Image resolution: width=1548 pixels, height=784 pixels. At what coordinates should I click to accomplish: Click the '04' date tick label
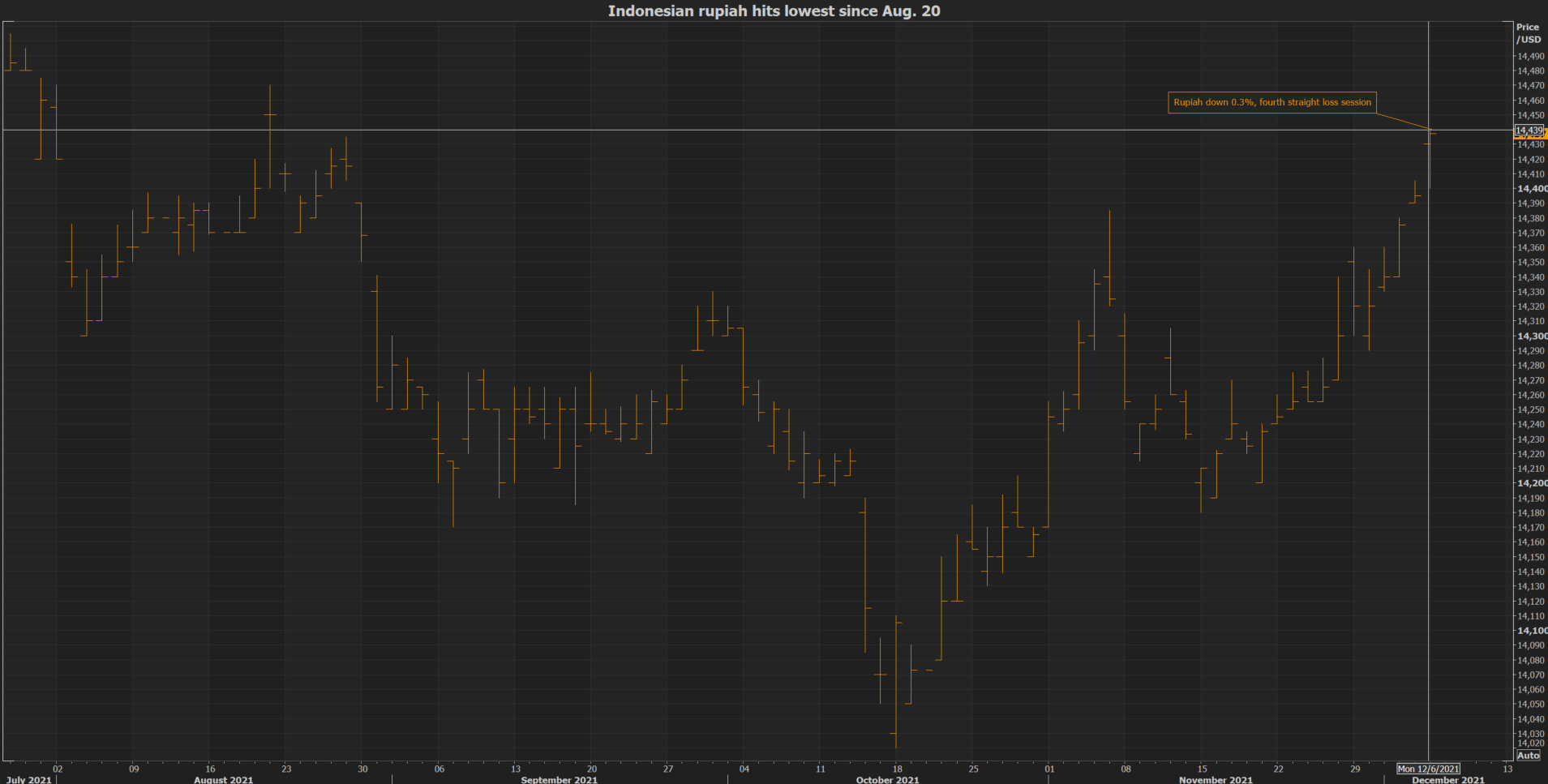click(744, 769)
